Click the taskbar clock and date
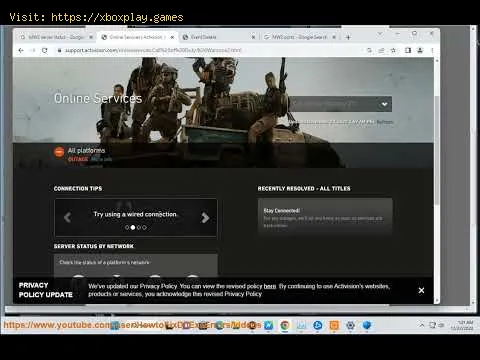The height and width of the screenshot is (360, 480). (x=462, y=325)
